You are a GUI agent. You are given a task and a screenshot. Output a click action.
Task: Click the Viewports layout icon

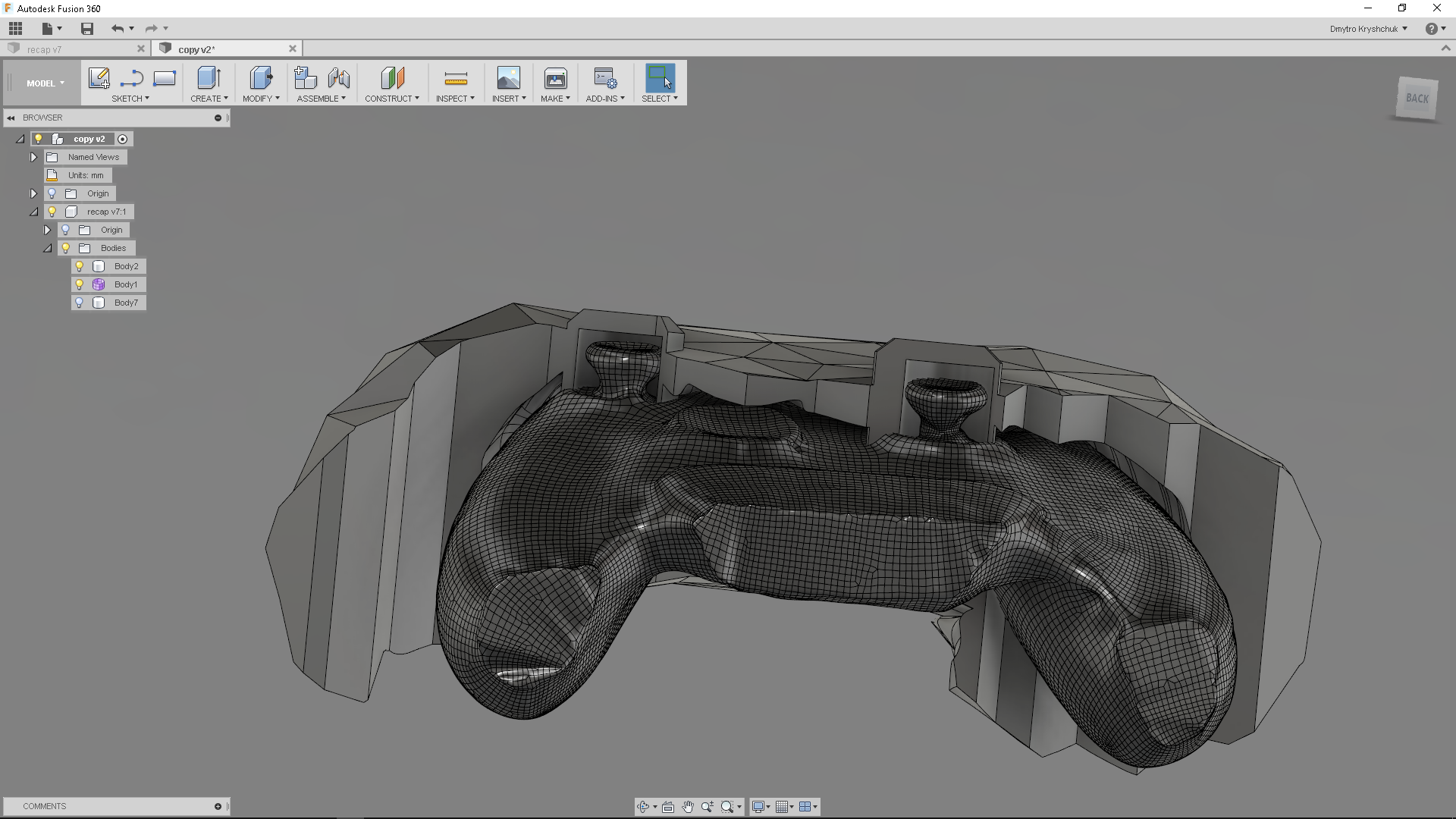[x=805, y=807]
